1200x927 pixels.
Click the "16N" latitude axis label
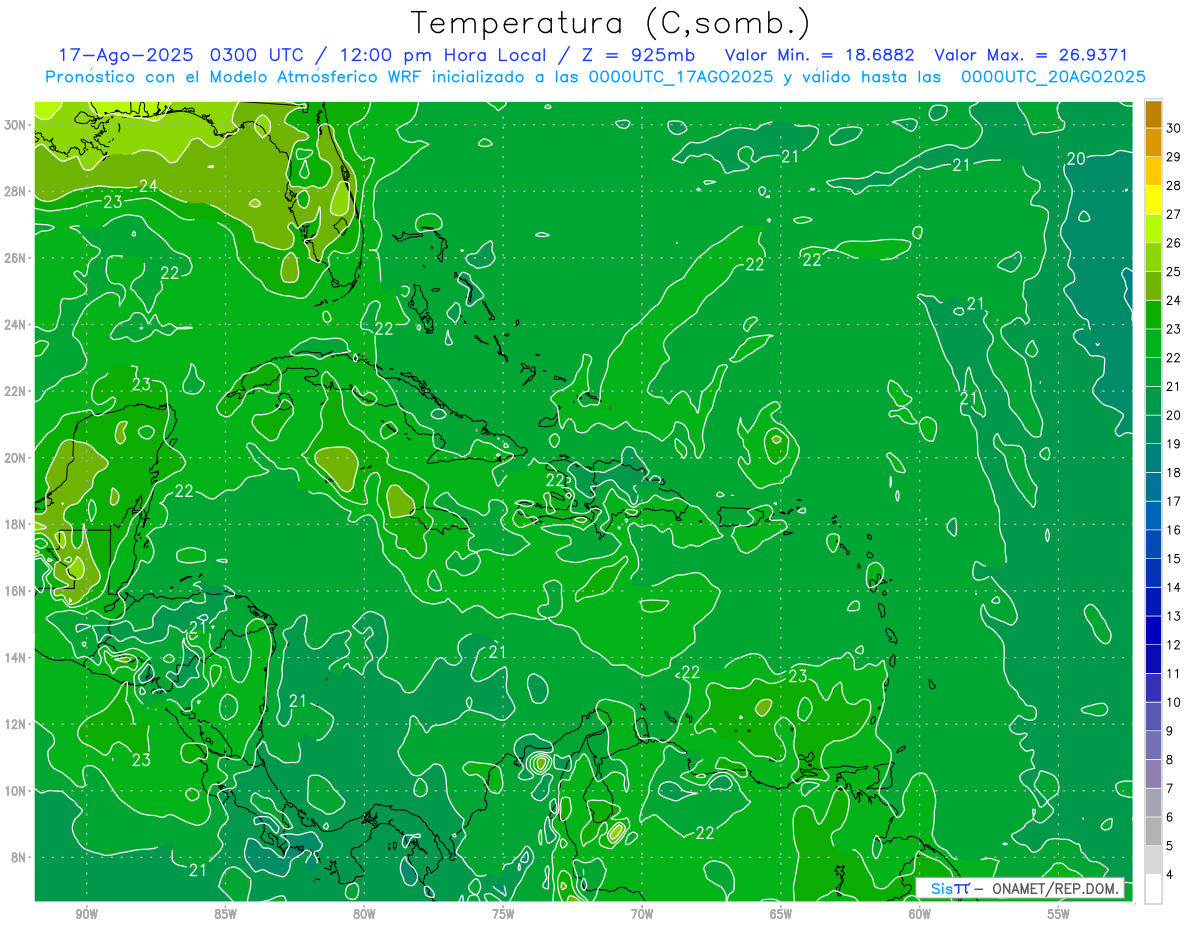point(17,591)
